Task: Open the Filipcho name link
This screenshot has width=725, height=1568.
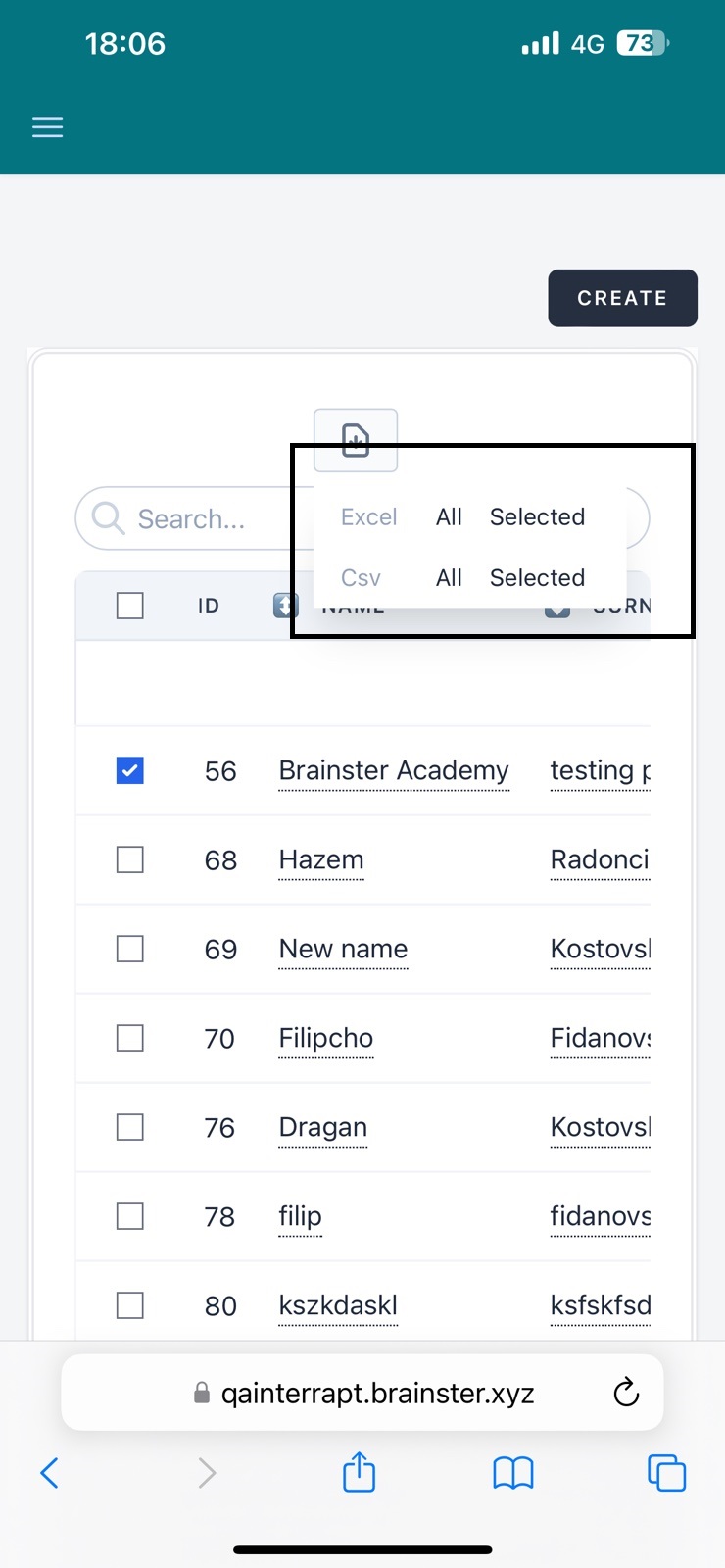Action: click(x=325, y=1038)
